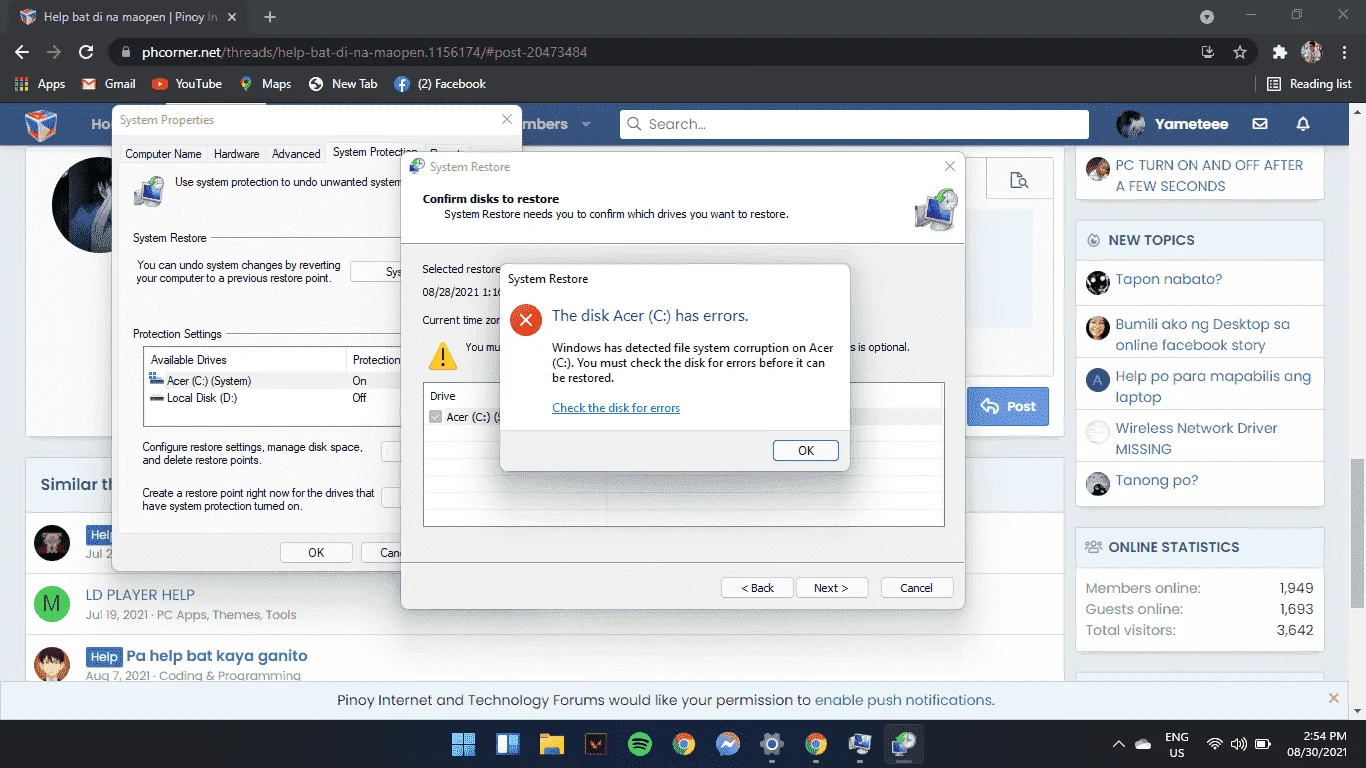This screenshot has height=768, width=1366.
Task: Click the preview icon beside the editor
Action: click(1018, 180)
